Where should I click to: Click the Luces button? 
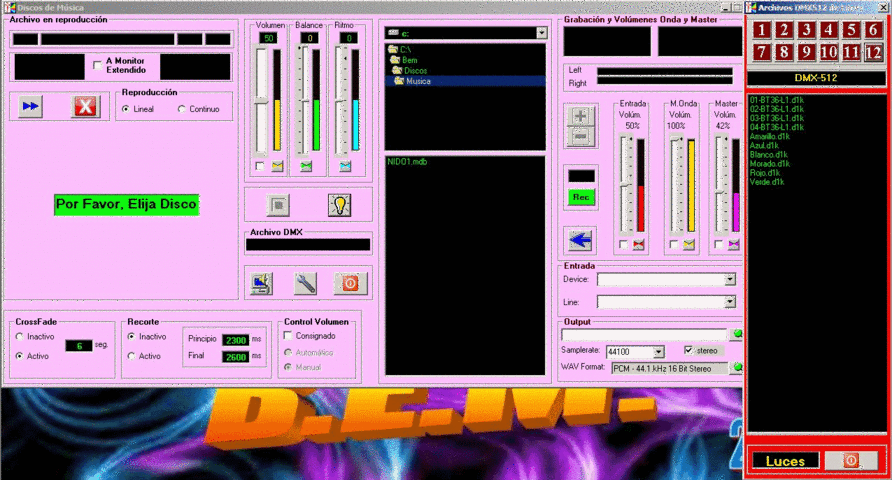[x=786, y=461]
